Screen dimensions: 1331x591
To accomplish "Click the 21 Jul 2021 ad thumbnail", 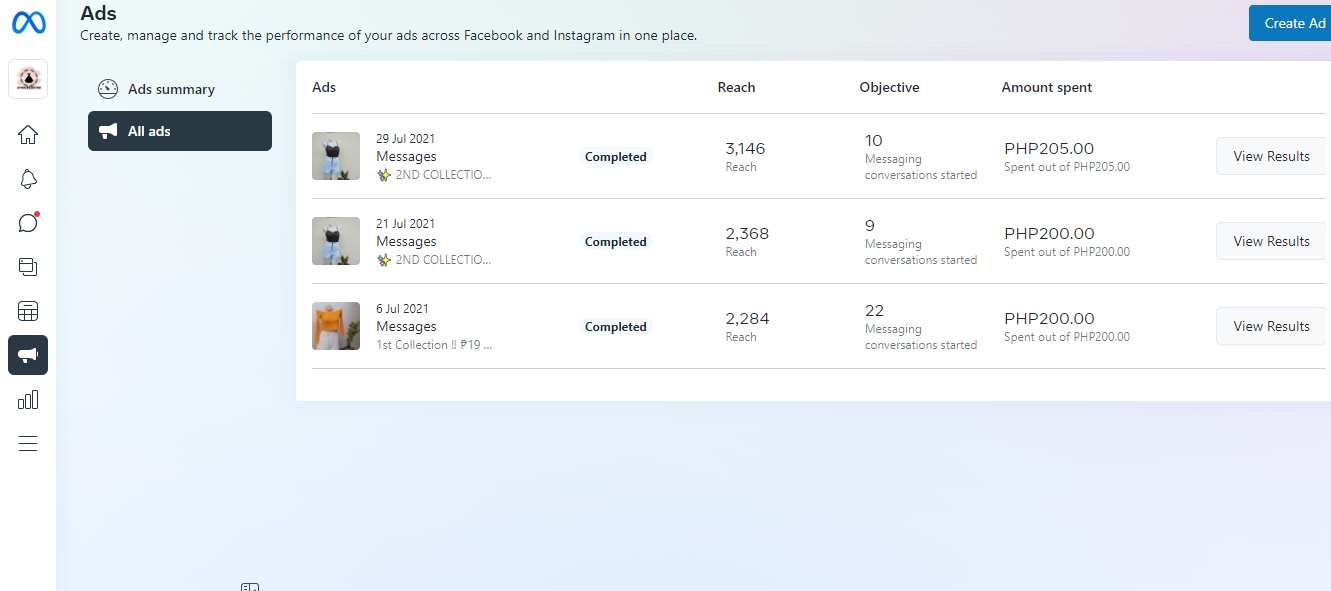I will tap(336, 241).
